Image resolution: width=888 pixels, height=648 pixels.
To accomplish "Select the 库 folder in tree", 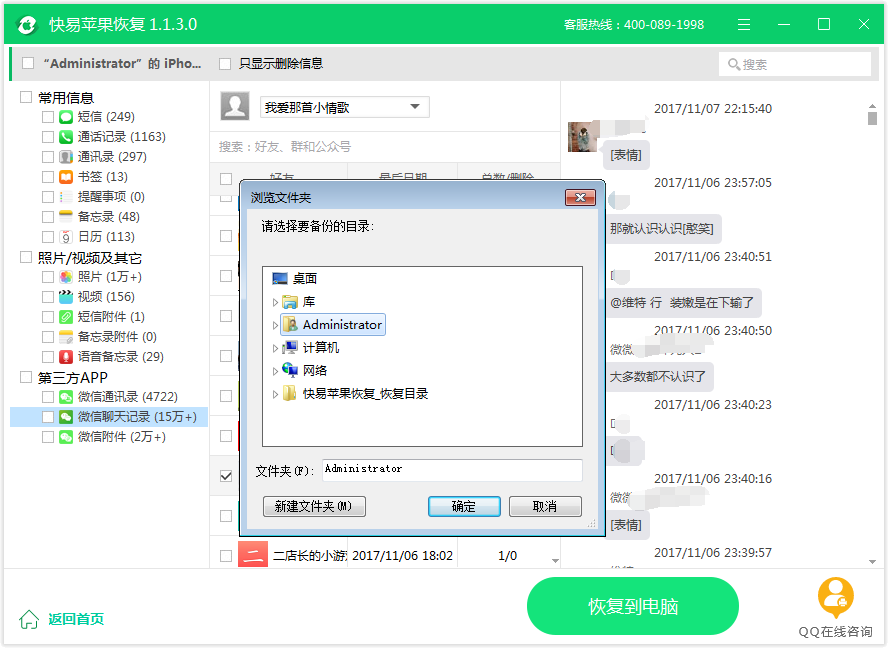I will tap(299, 302).
